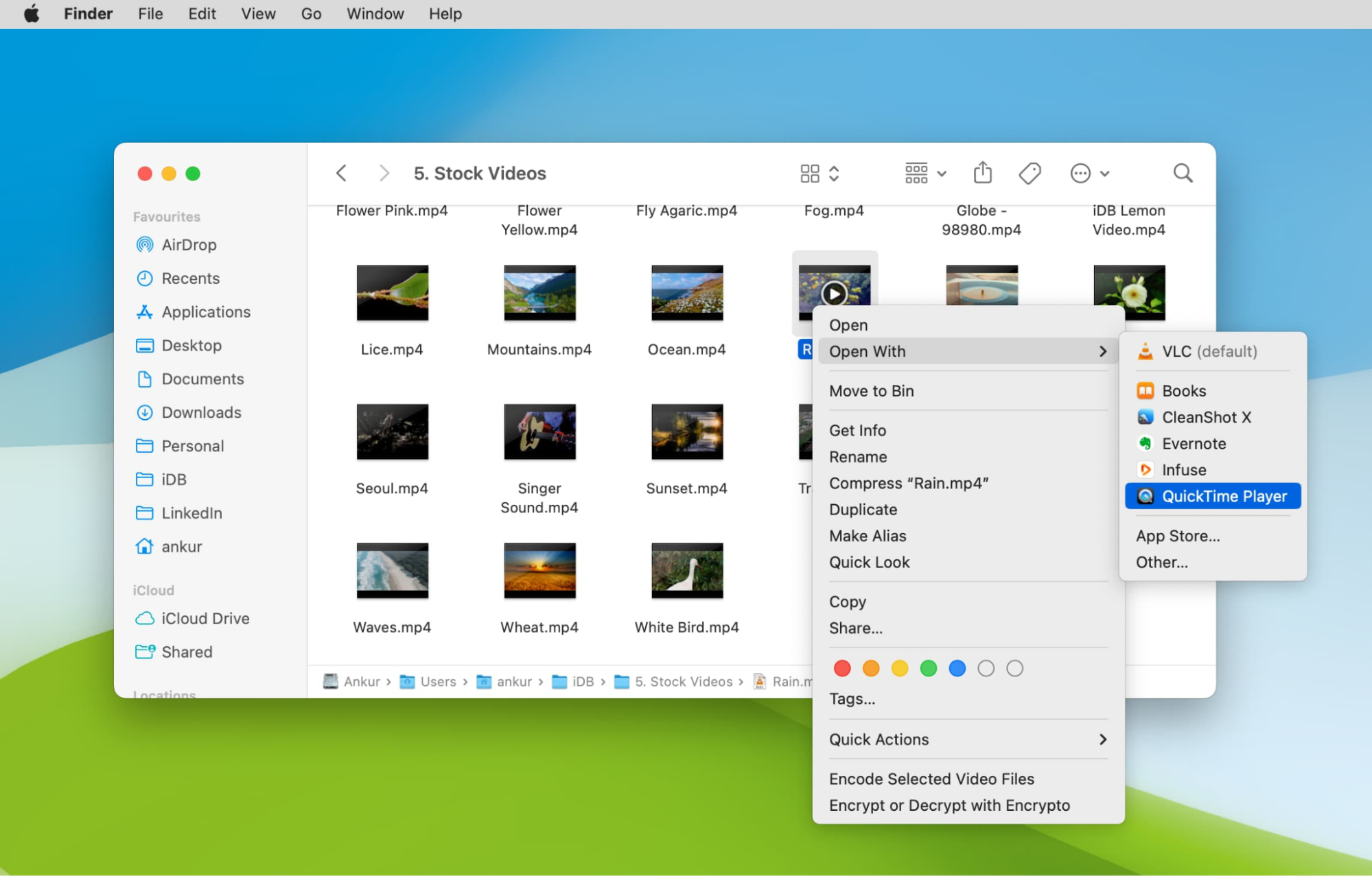Apply the red color tag

click(842, 668)
